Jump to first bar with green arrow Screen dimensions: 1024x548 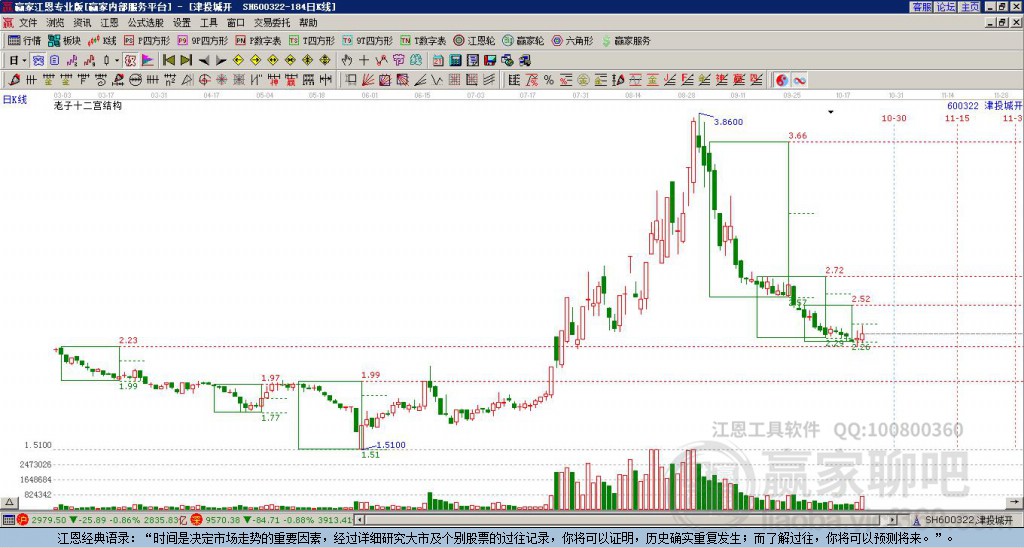click(168, 61)
